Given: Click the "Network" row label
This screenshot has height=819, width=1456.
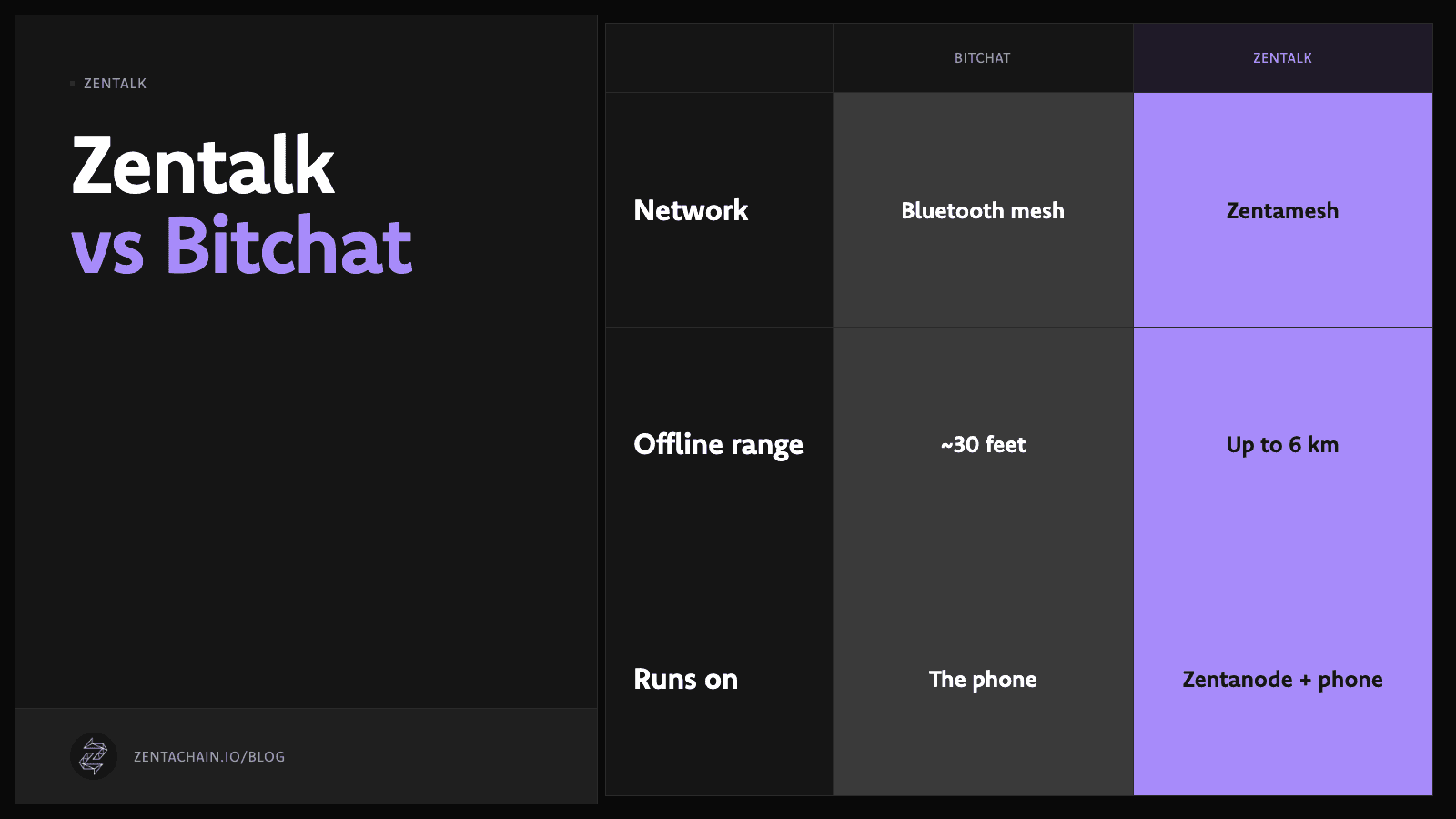Looking at the screenshot, I should 691,210.
